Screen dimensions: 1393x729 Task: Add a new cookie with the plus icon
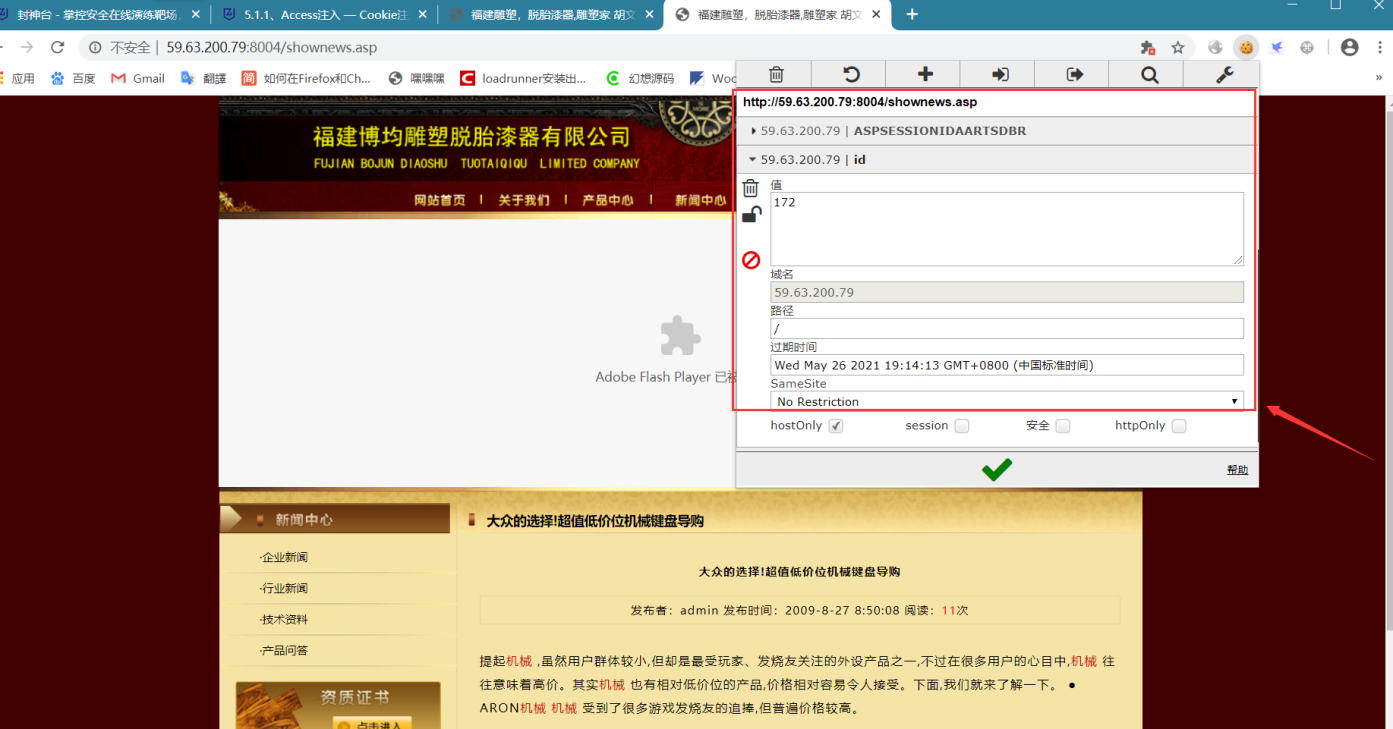[925, 74]
